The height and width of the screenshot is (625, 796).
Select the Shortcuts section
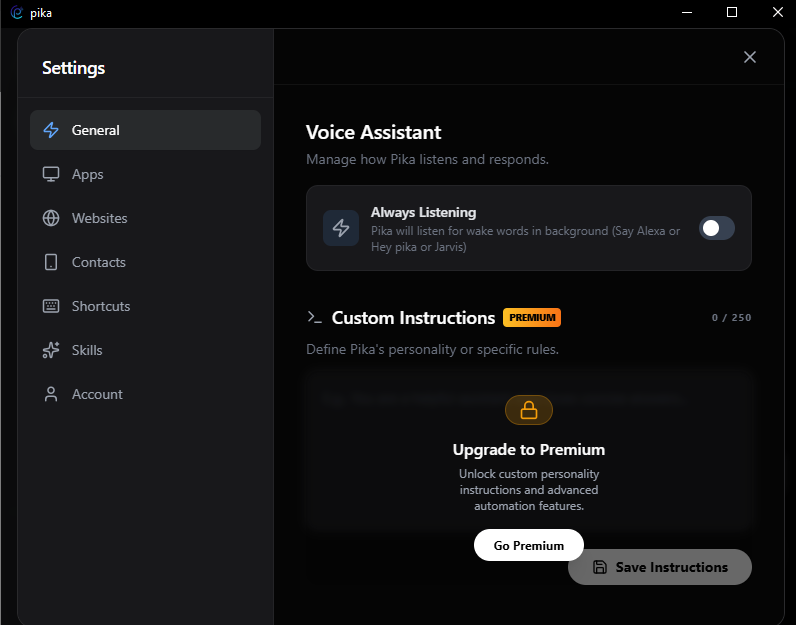(x=145, y=306)
